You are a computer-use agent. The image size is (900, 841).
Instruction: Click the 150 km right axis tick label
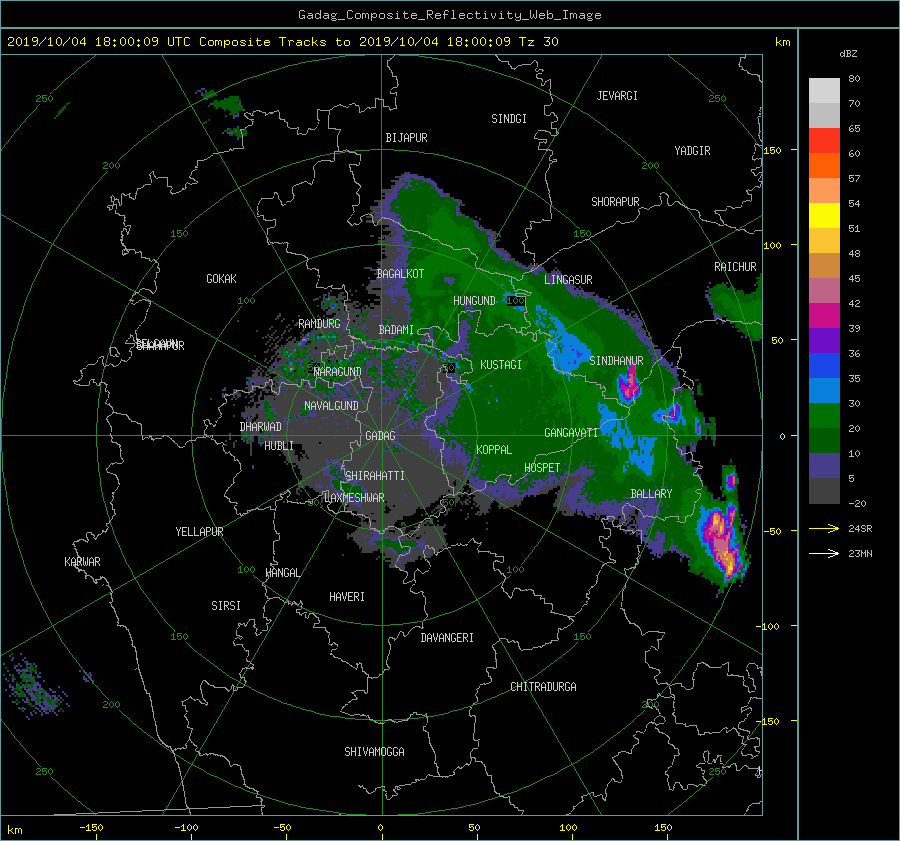(772, 150)
